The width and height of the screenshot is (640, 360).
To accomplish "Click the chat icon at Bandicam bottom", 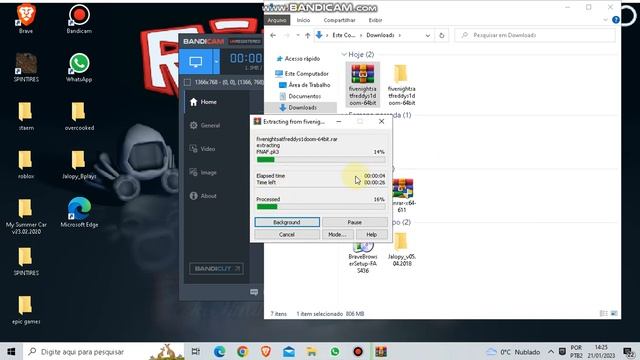I will [254, 292].
